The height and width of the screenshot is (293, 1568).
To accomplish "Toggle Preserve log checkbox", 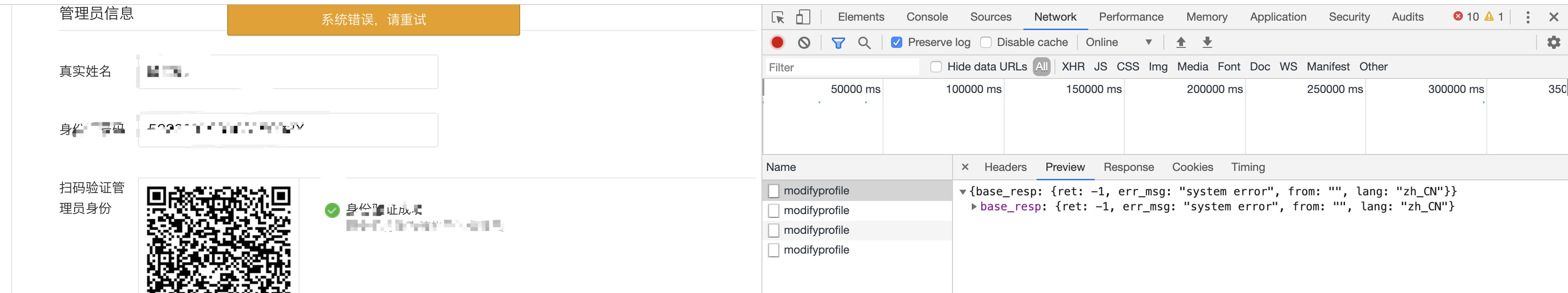I will (897, 42).
